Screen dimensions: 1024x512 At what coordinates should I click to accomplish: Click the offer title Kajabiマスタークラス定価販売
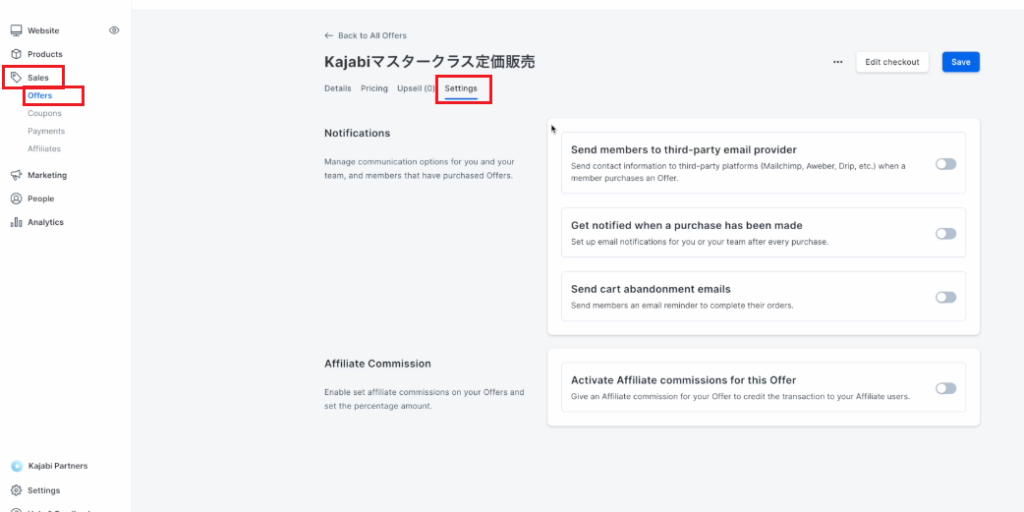click(x=430, y=62)
